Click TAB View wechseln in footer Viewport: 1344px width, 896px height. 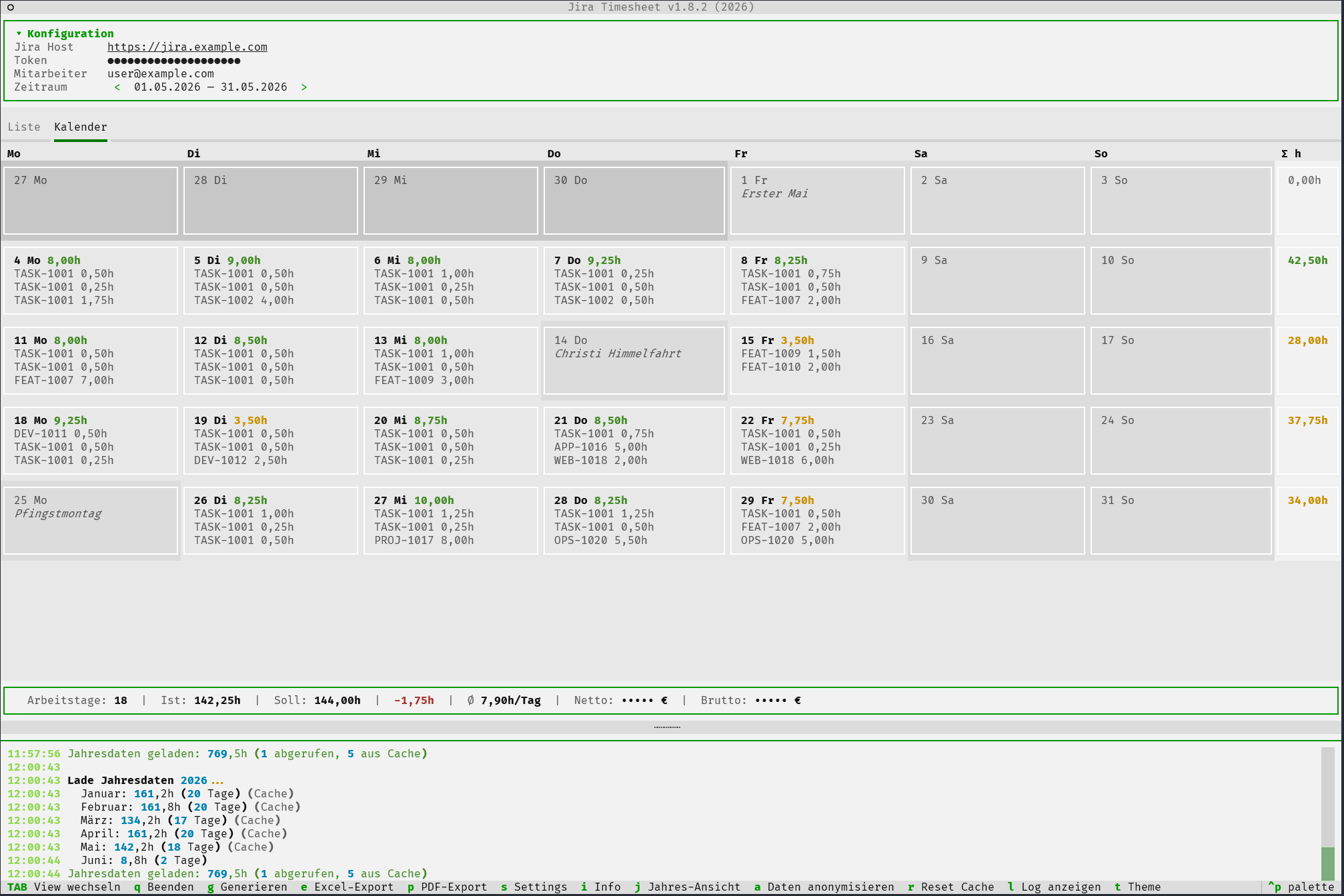tap(64, 887)
